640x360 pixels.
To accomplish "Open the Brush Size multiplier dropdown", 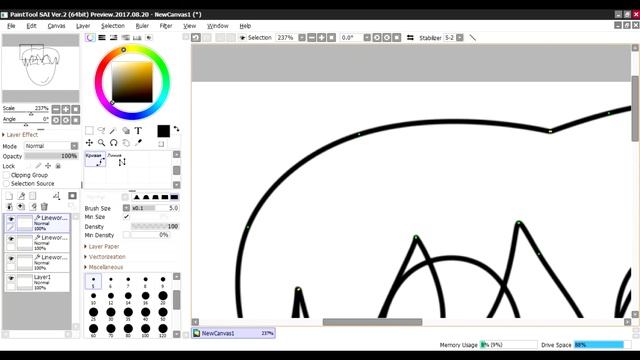I will (126, 208).
